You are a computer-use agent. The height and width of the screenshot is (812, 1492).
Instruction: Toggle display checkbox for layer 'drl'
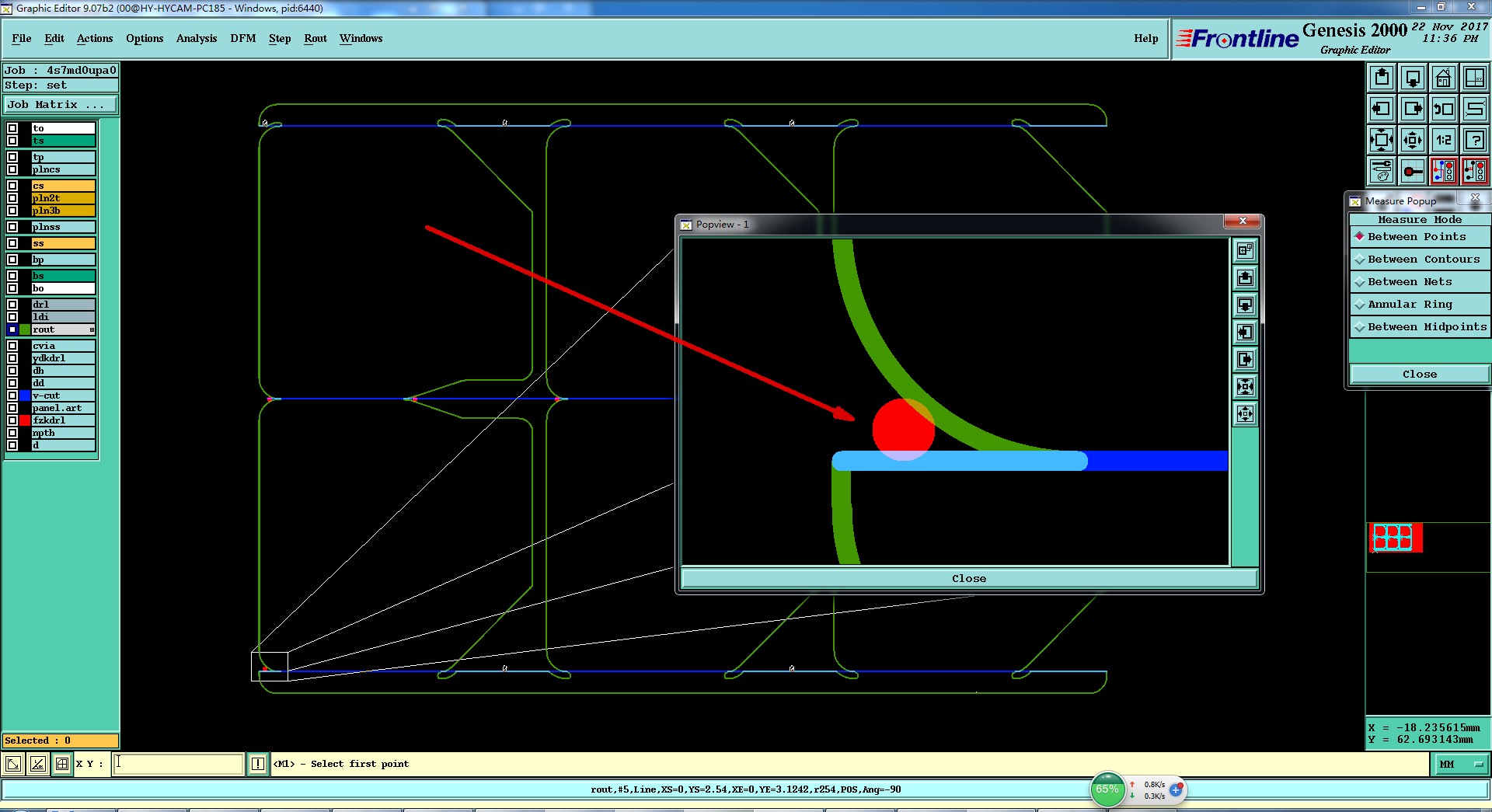[12, 305]
